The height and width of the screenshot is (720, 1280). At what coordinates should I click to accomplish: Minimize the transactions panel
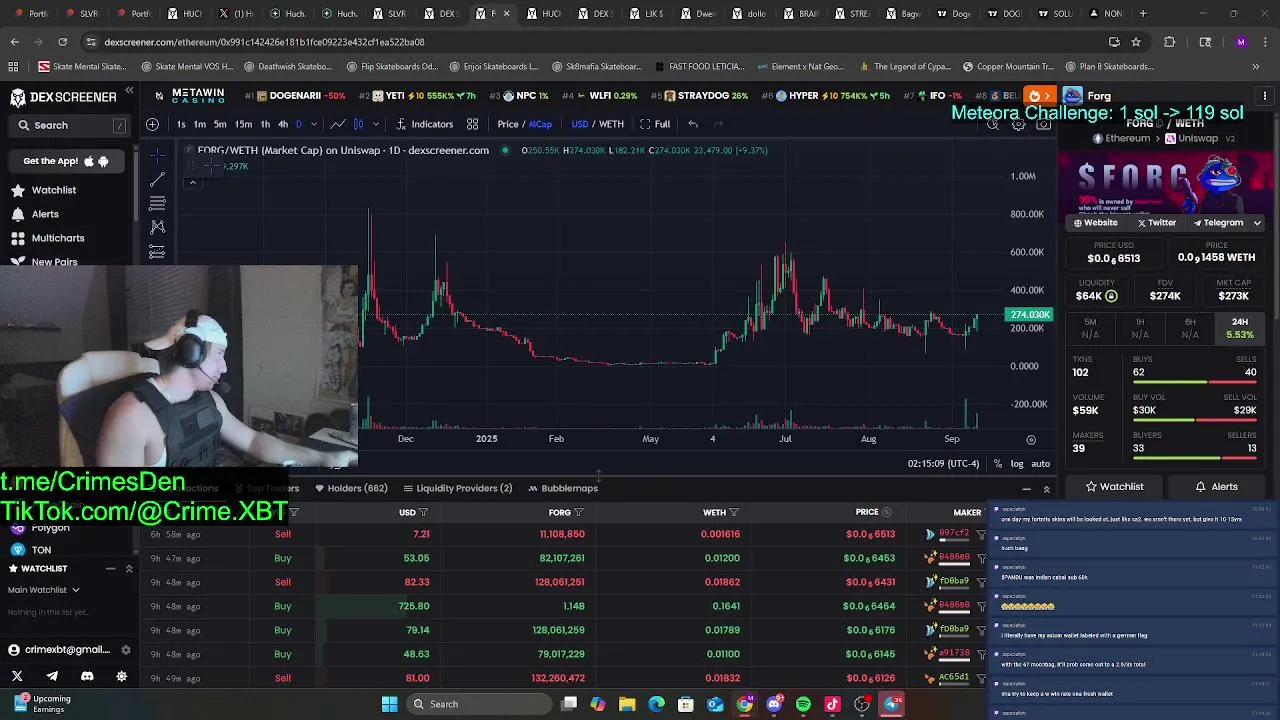pos(1026,489)
